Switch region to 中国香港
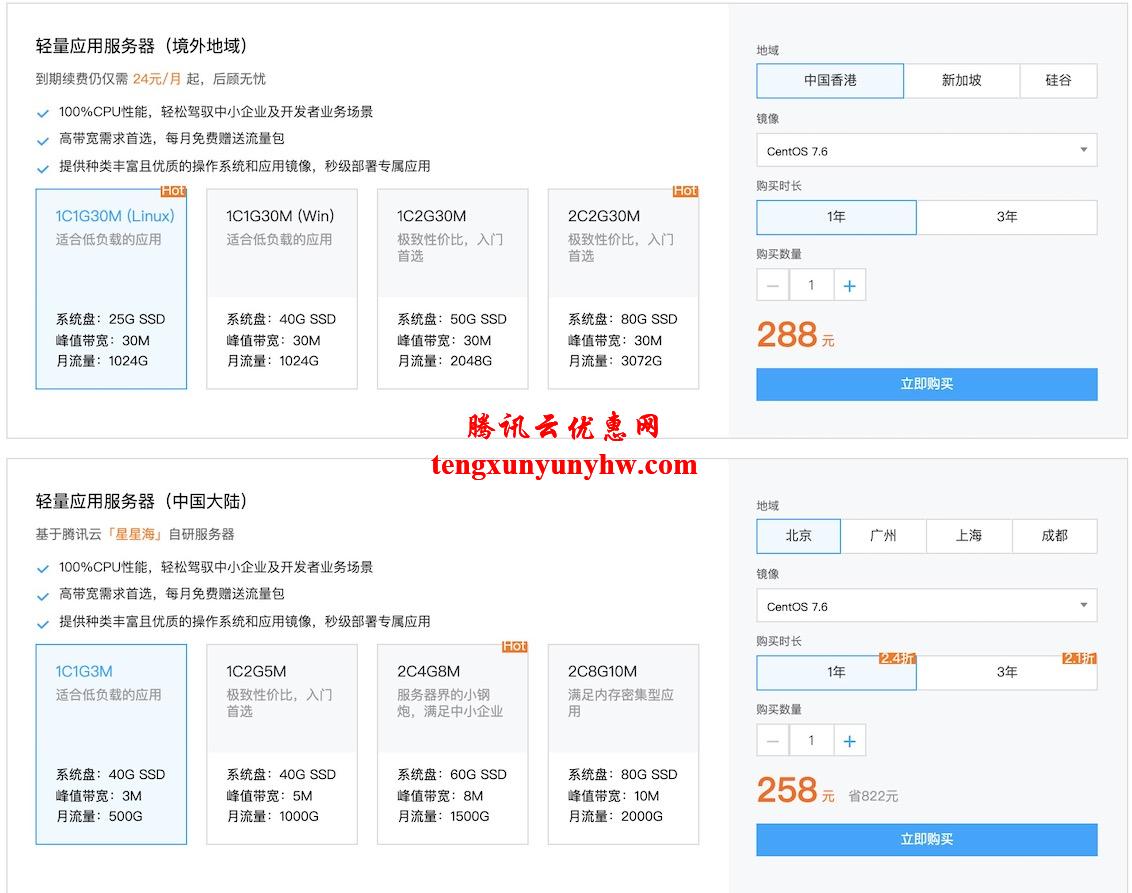The height and width of the screenshot is (893, 1132). pos(830,80)
